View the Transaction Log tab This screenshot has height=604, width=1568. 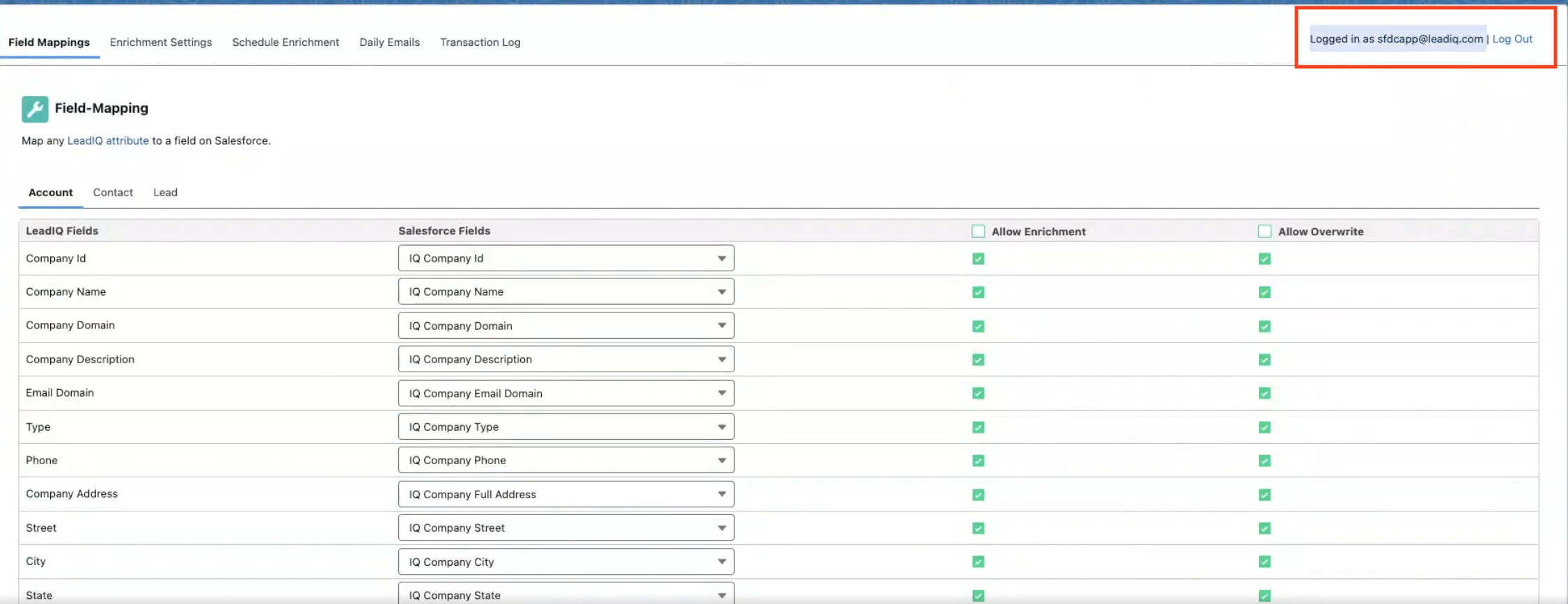click(480, 42)
